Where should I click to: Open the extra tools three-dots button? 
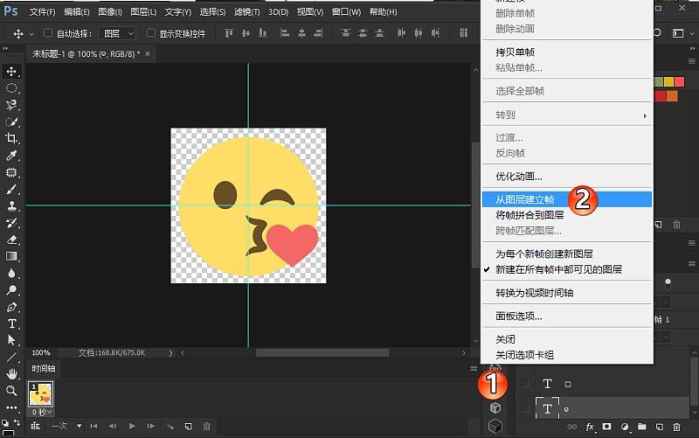click(x=12, y=407)
